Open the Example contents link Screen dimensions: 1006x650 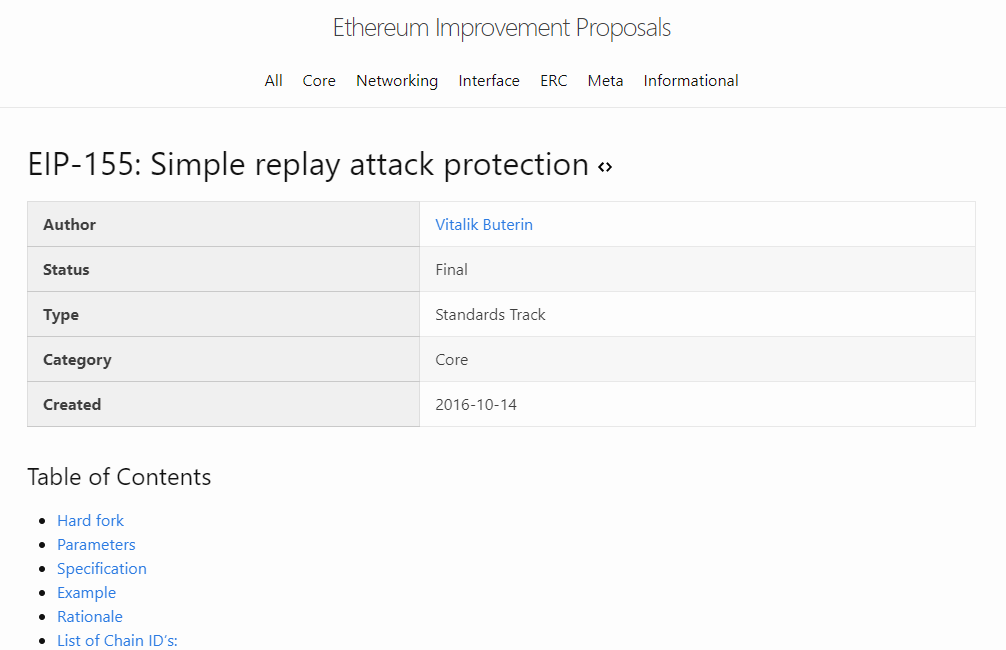[86, 593]
